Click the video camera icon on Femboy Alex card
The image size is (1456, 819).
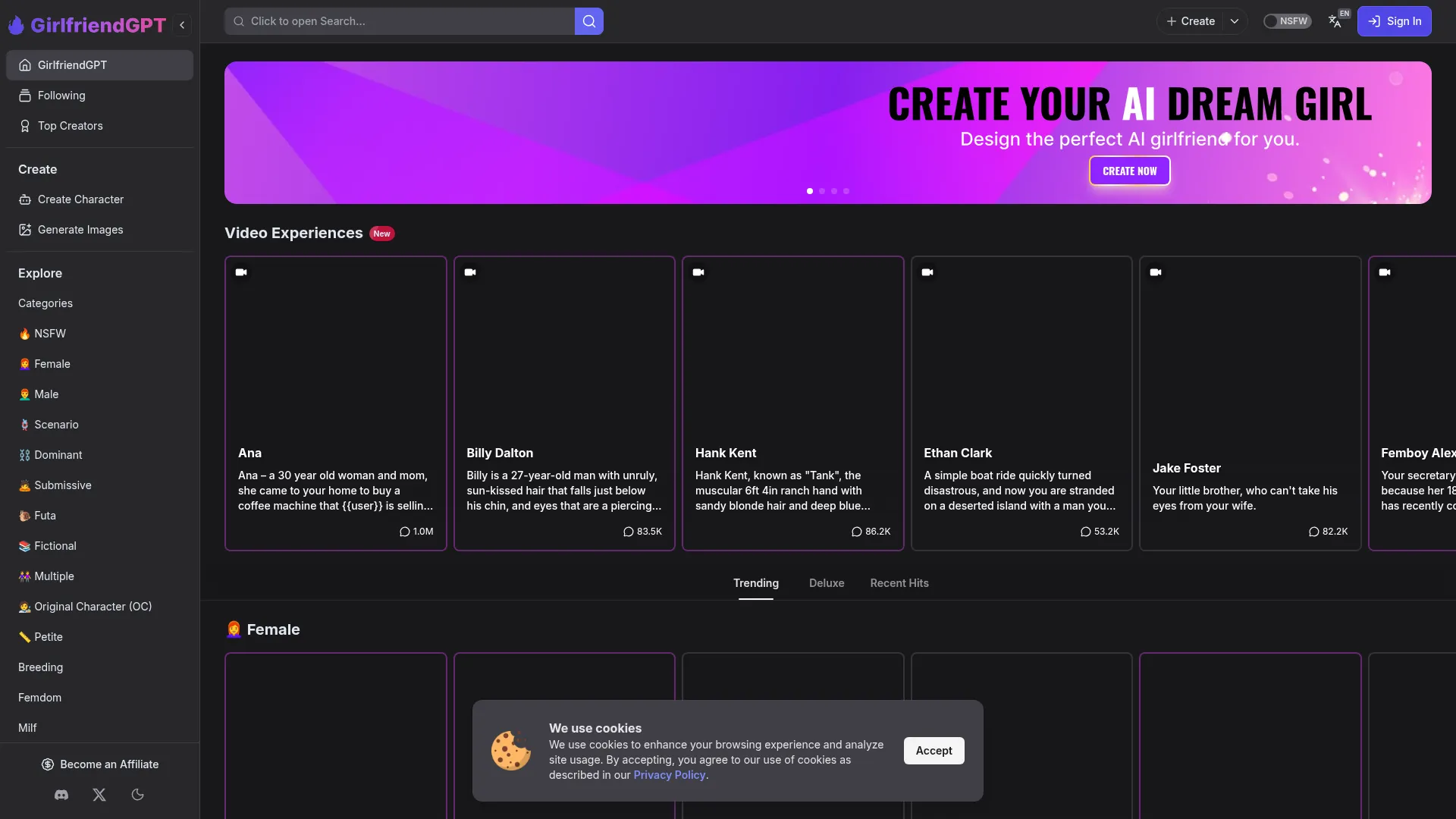click(1385, 272)
